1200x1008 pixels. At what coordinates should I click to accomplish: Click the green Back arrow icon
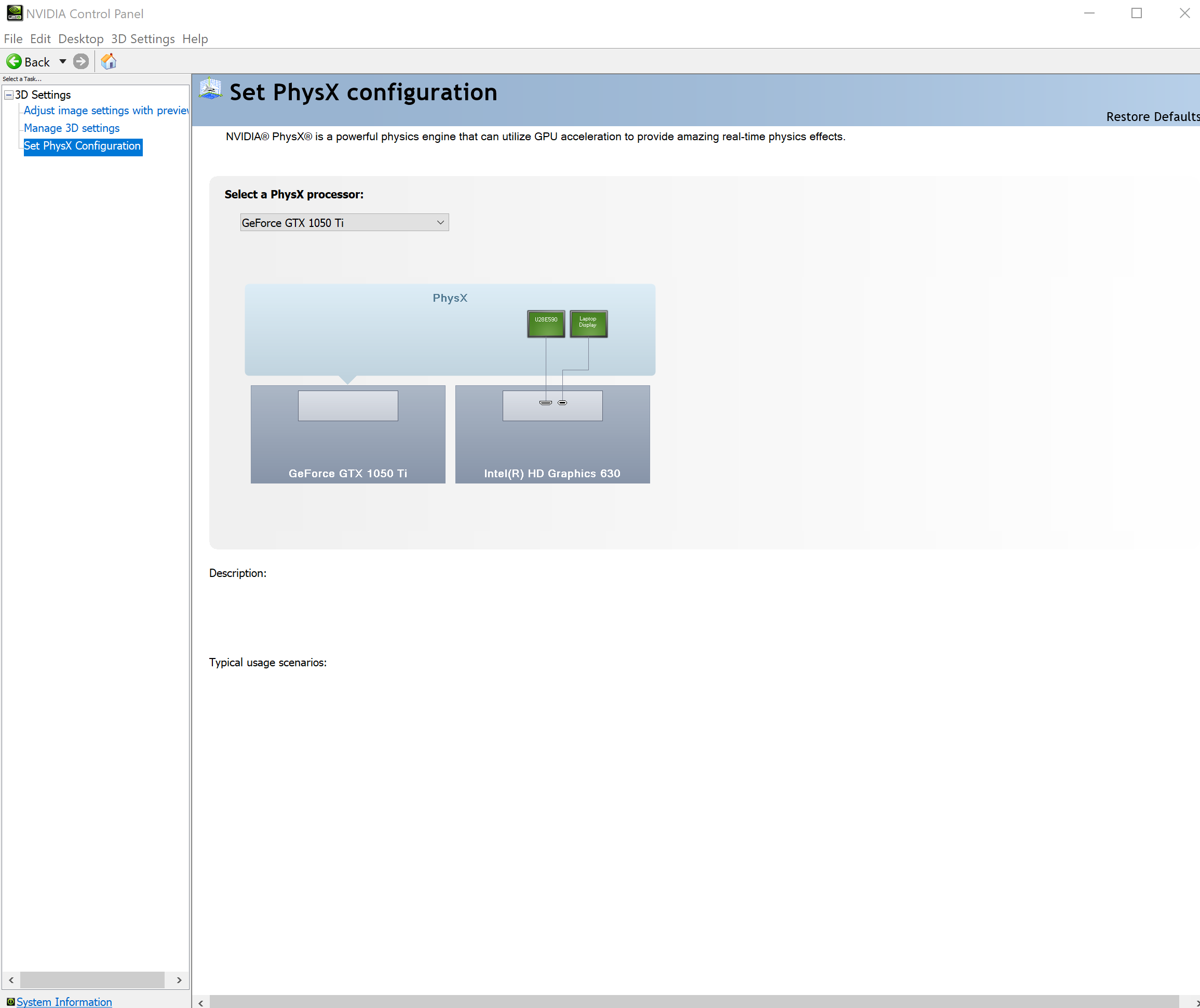pos(14,62)
